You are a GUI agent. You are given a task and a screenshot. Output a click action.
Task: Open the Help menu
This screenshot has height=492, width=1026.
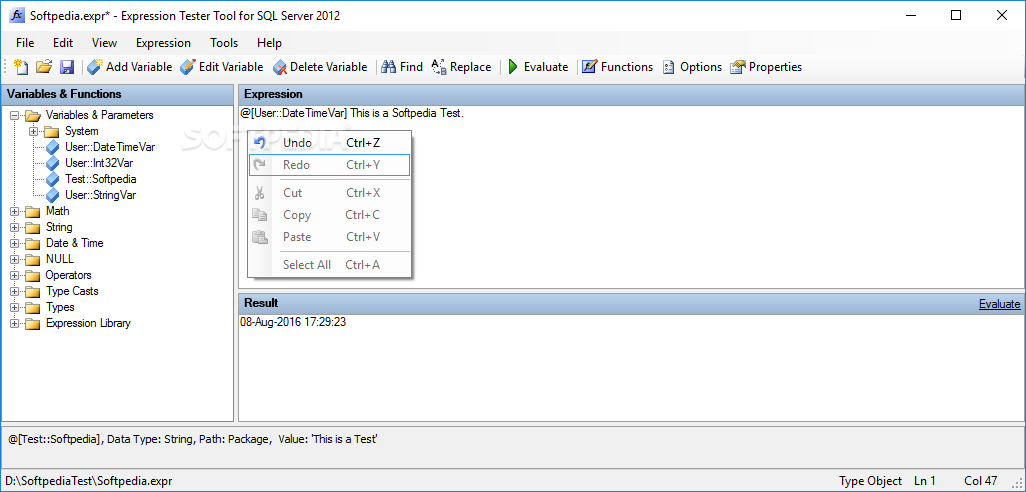(x=269, y=43)
